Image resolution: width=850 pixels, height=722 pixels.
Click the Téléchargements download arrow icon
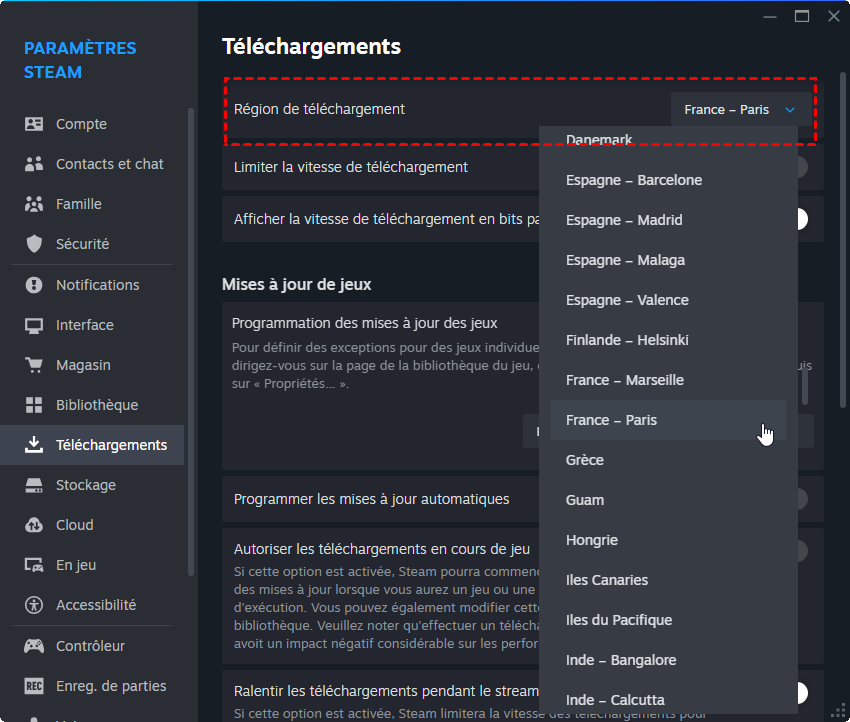click(34, 445)
